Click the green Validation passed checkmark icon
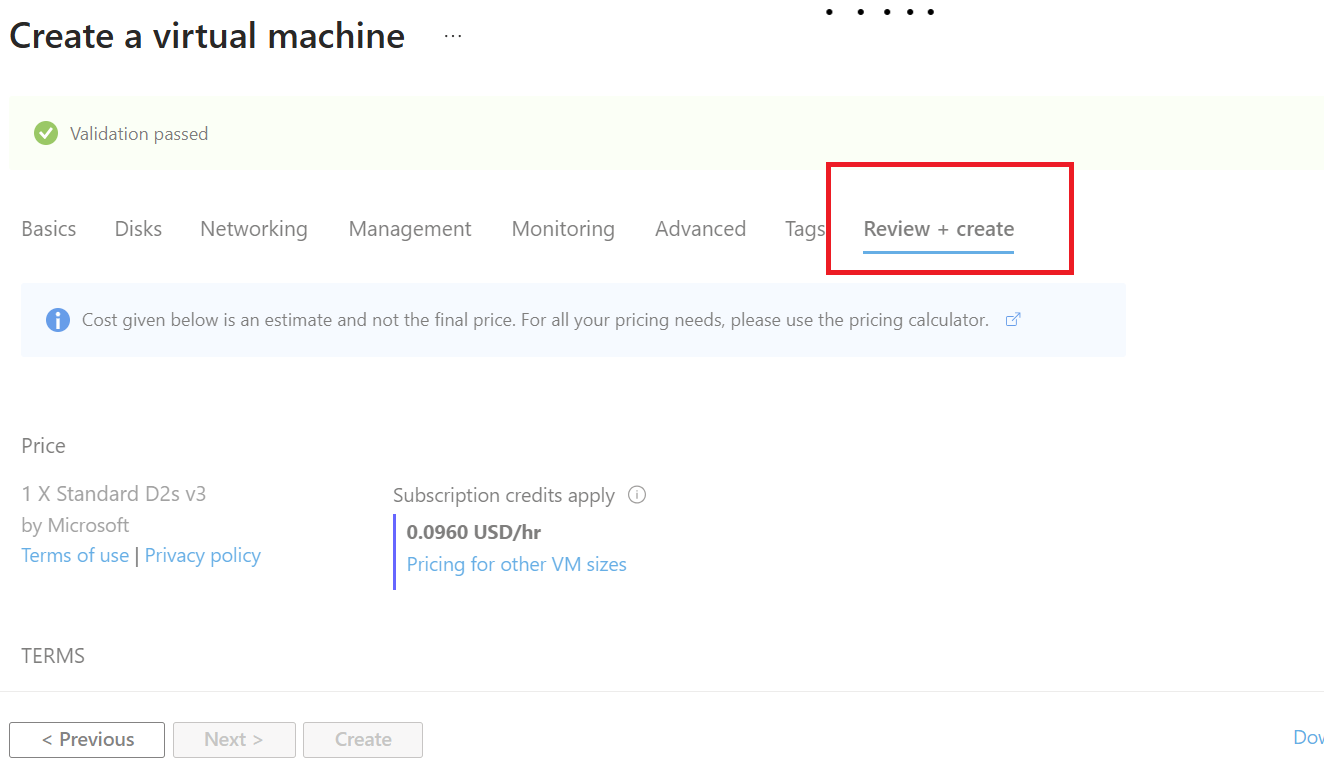 46,133
